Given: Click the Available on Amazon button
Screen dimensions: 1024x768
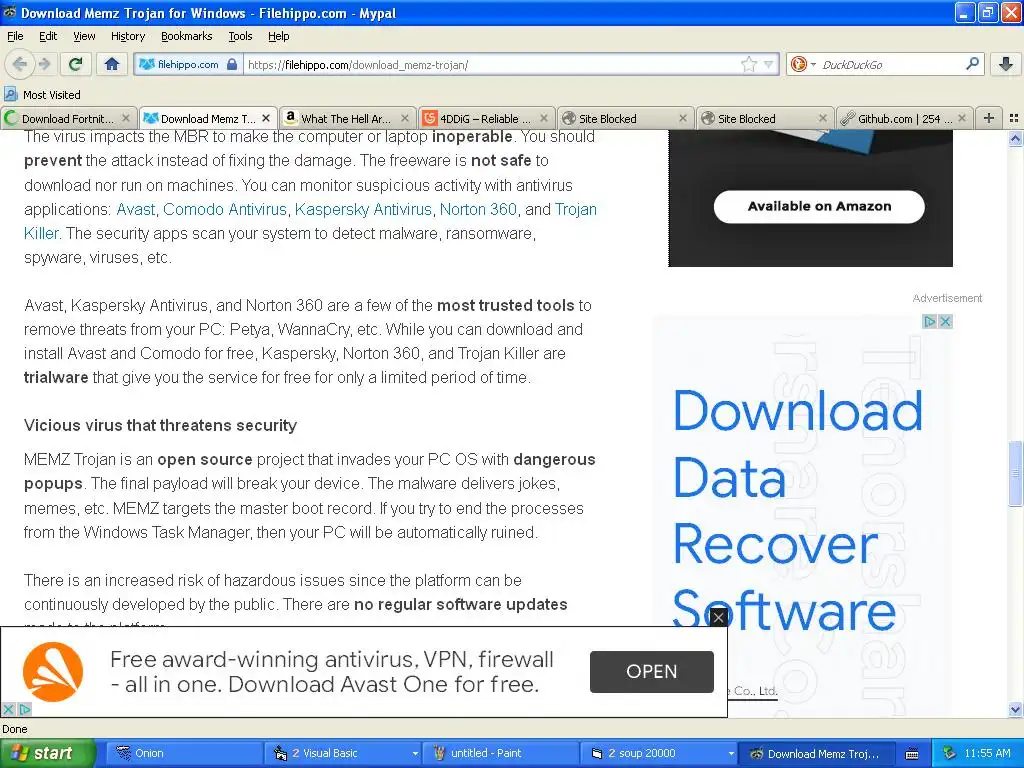Looking at the screenshot, I should pos(819,206).
